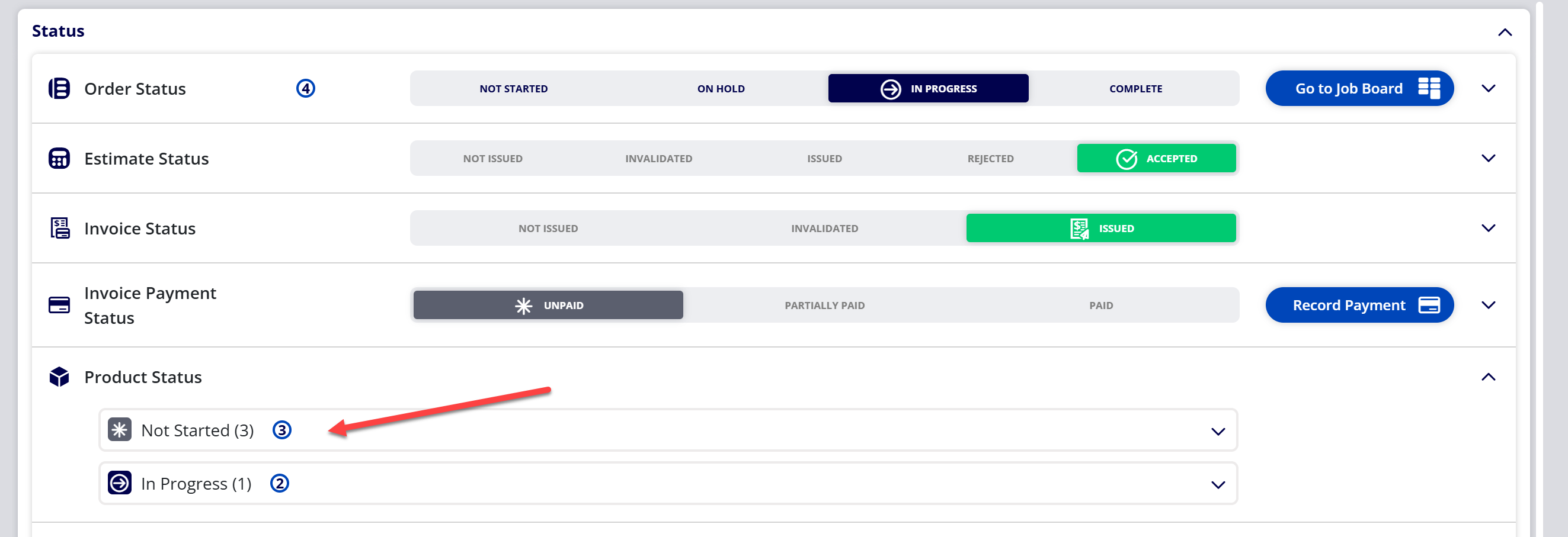
Task: Collapse the Status panel
Action: (x=1504, y=32)
